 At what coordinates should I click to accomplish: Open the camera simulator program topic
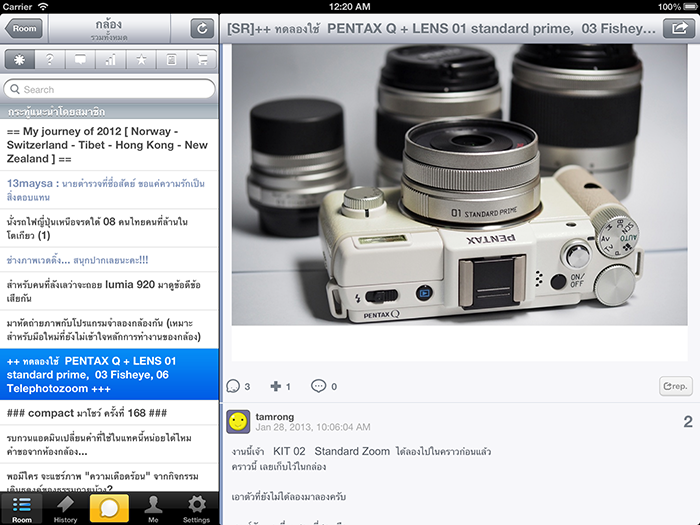pos(109,329)
